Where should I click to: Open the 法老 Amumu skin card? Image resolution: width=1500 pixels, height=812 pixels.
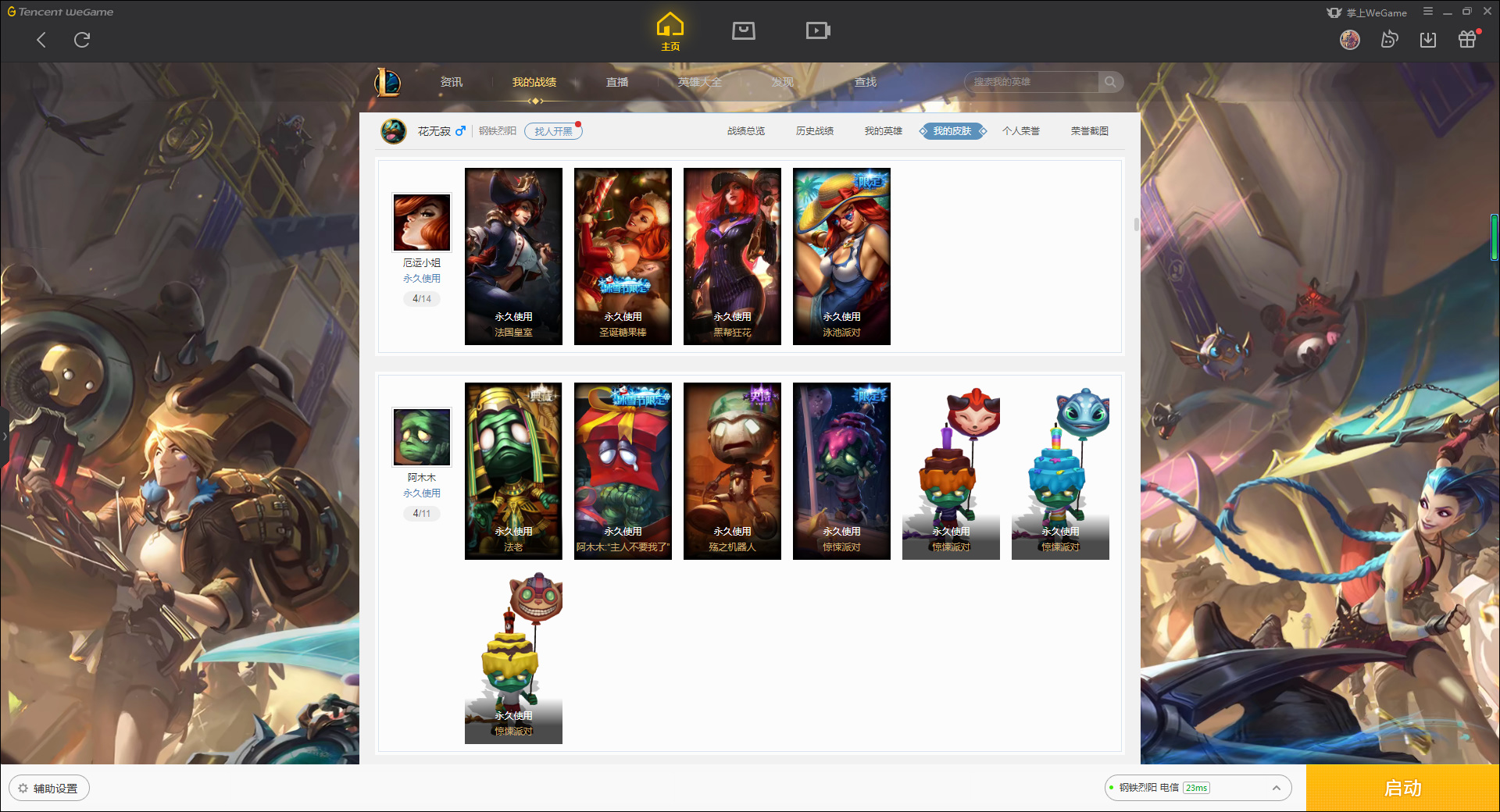513,471
